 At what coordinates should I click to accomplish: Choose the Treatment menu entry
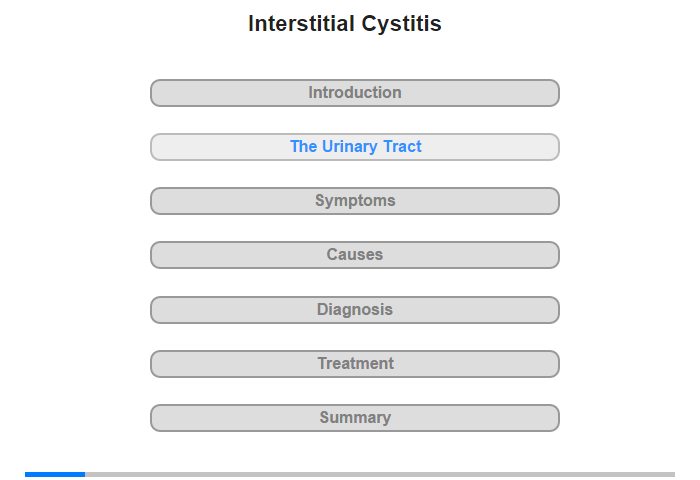click(355, 364)
